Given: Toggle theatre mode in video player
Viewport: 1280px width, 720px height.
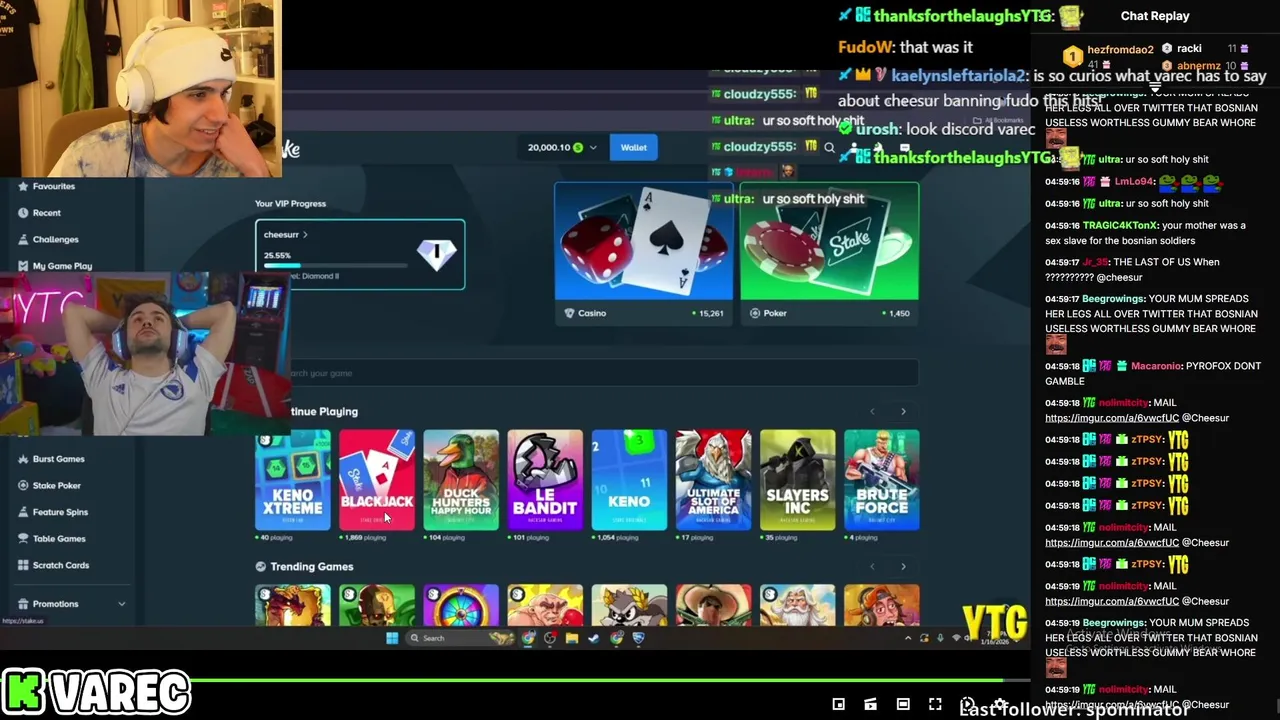Looking at the screenshot, I should pyautogui.click(x=903, y=704).
